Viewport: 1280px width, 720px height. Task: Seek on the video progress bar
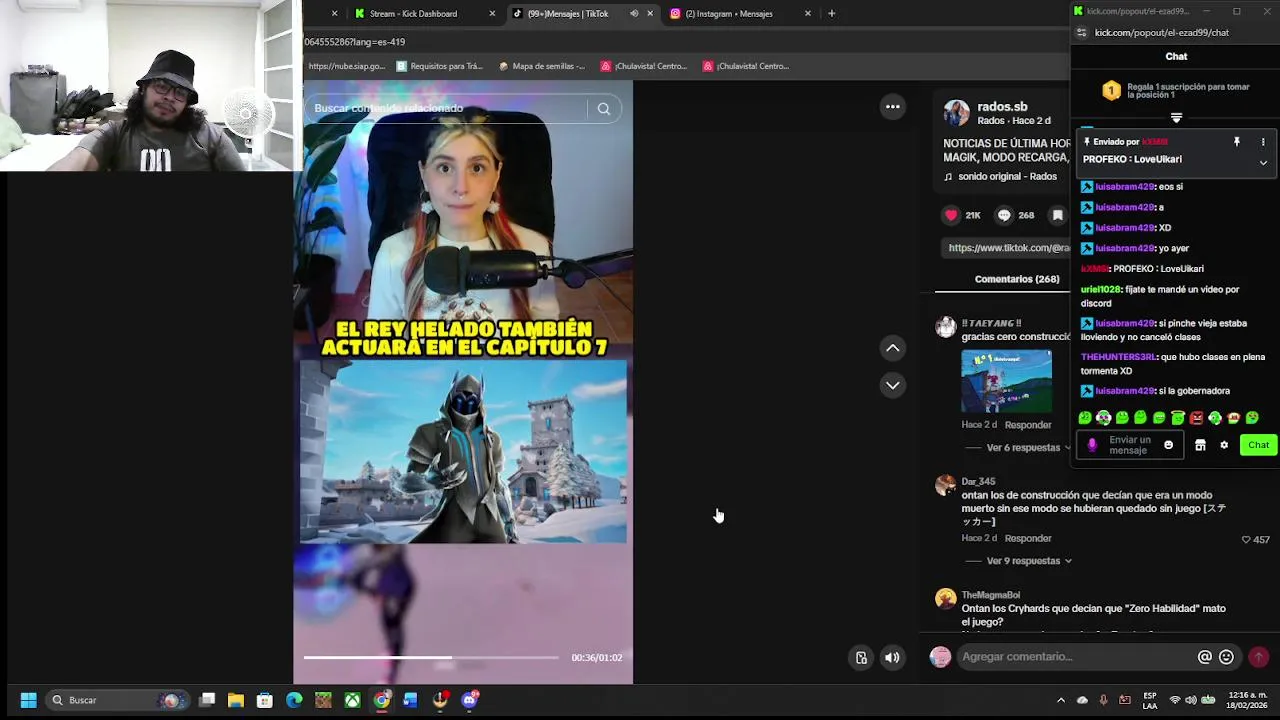[431, 657]
